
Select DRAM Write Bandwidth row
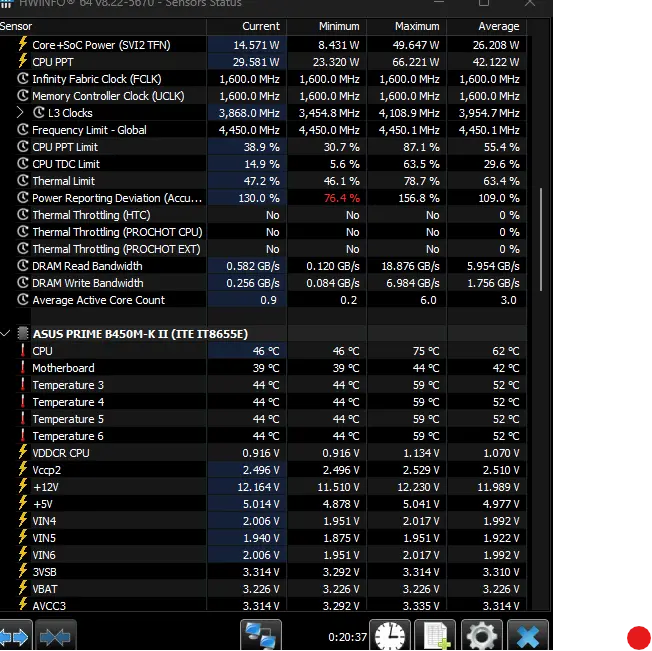tap(263, 283)
